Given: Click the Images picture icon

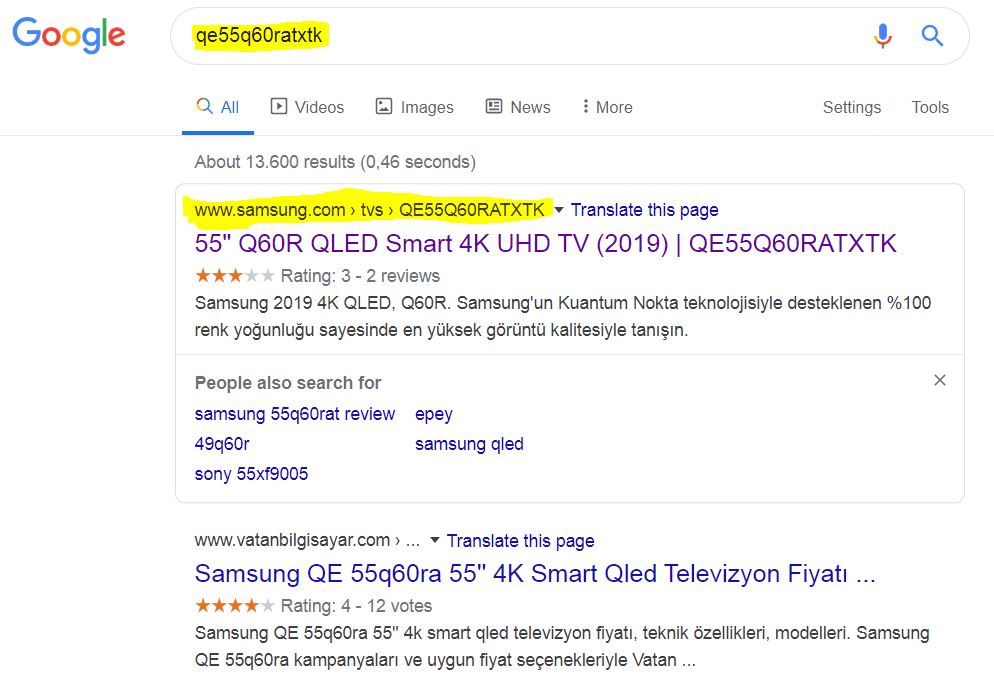Looking at the screenshot, I should (x=384, y=106).
